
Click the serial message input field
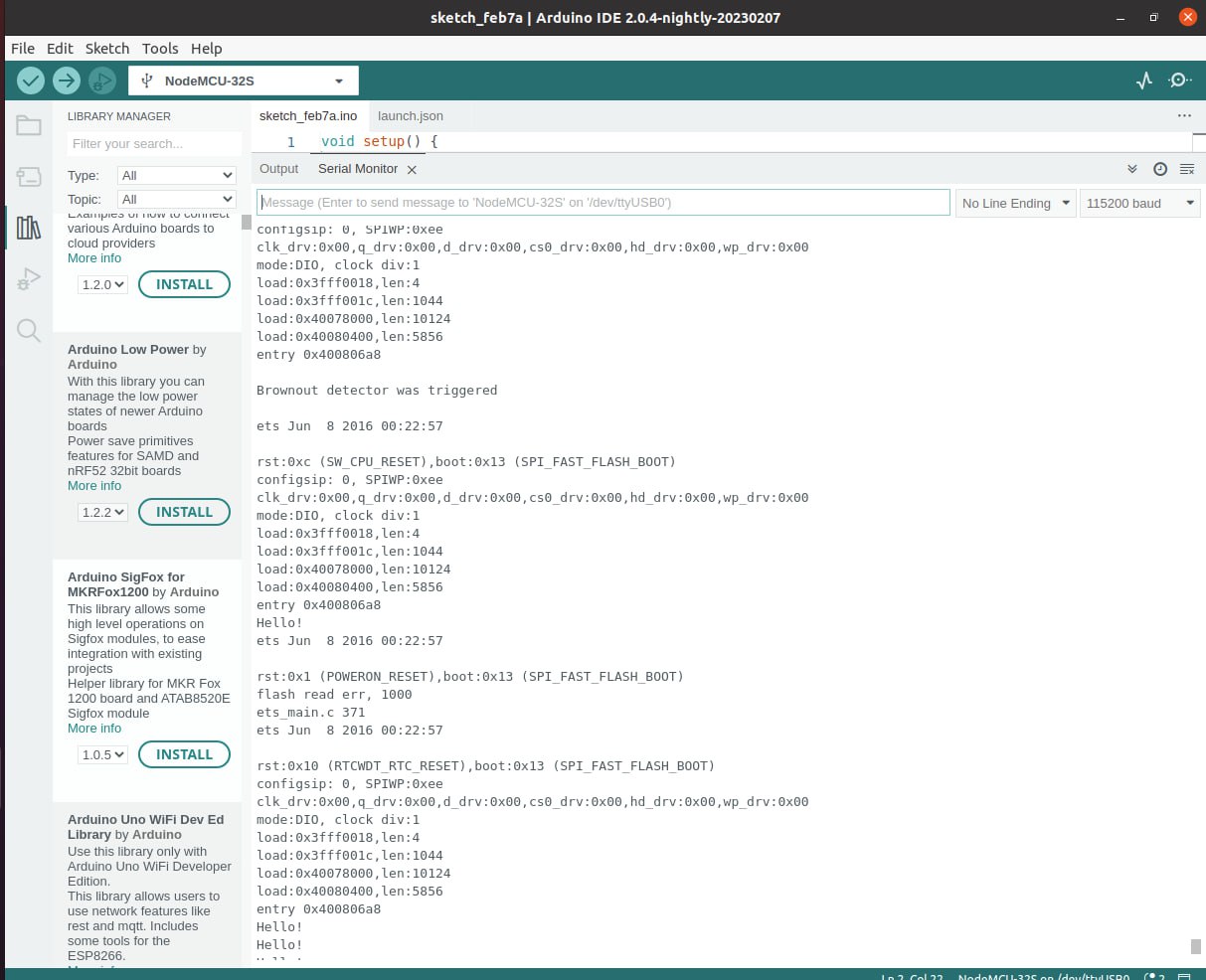coord(603,203)
